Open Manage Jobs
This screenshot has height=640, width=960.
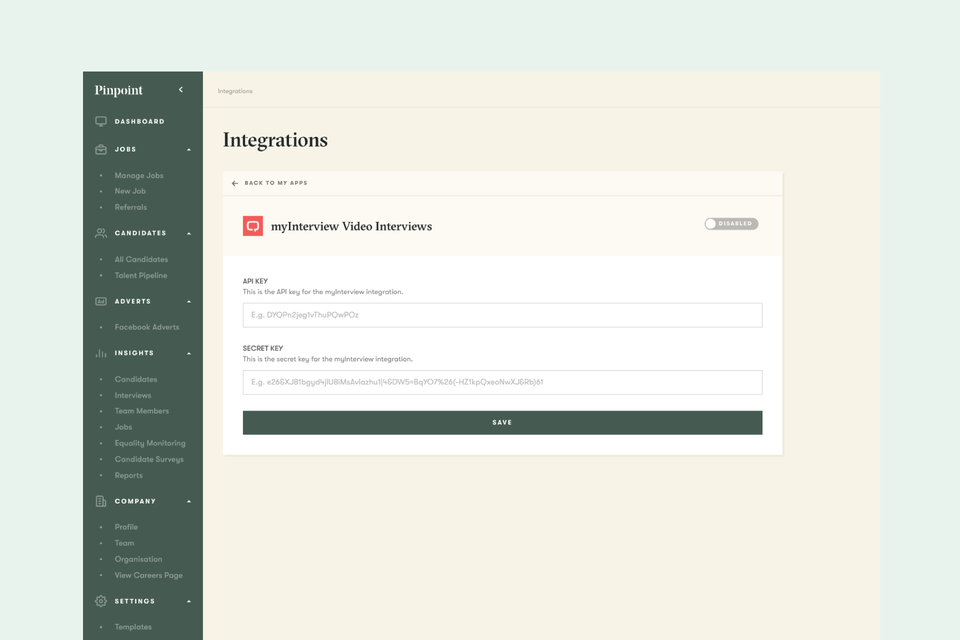click(139, 176)
